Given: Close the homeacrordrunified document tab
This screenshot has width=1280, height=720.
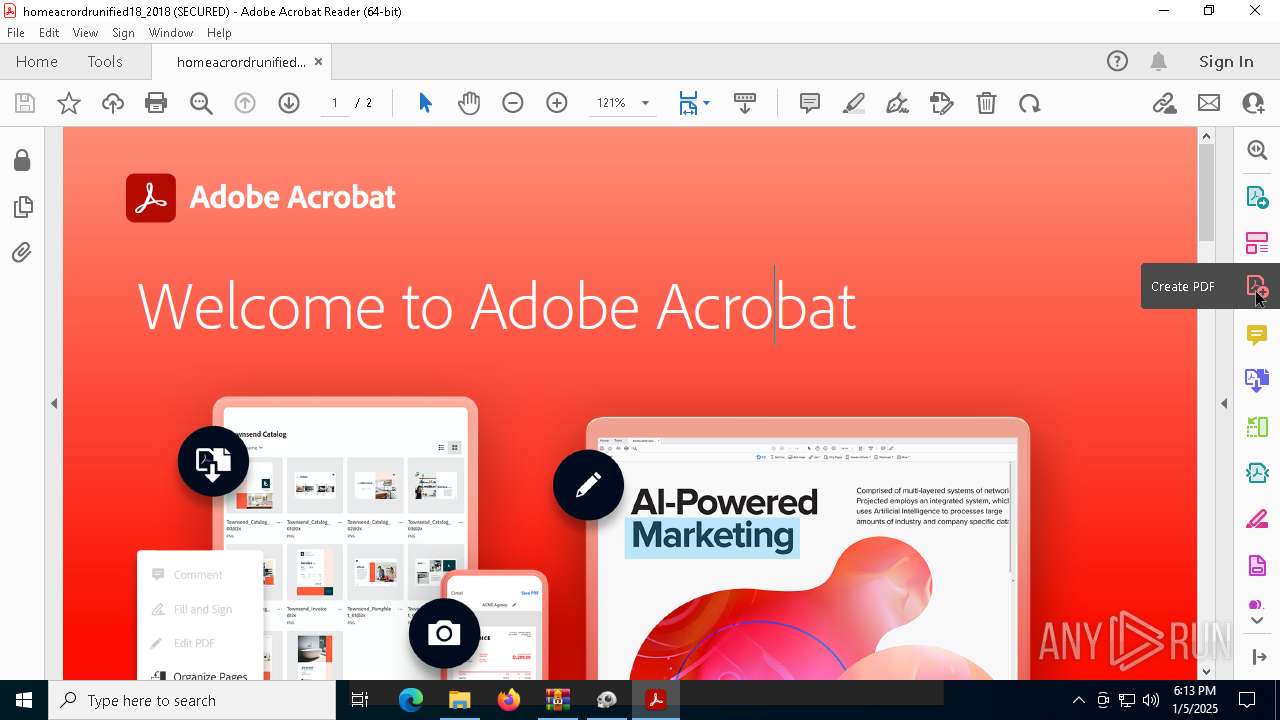Looking at the screenshot, I should 318,61.
